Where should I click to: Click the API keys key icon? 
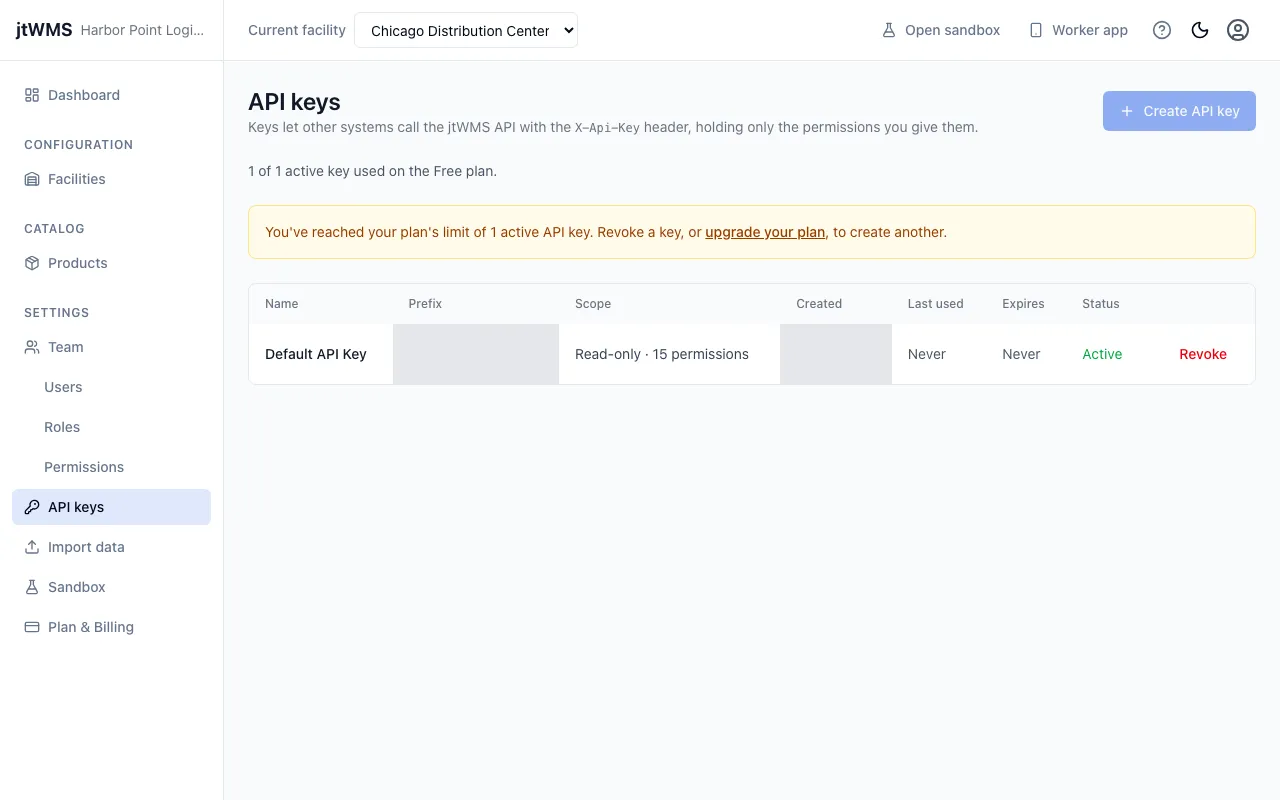[32, 507]
